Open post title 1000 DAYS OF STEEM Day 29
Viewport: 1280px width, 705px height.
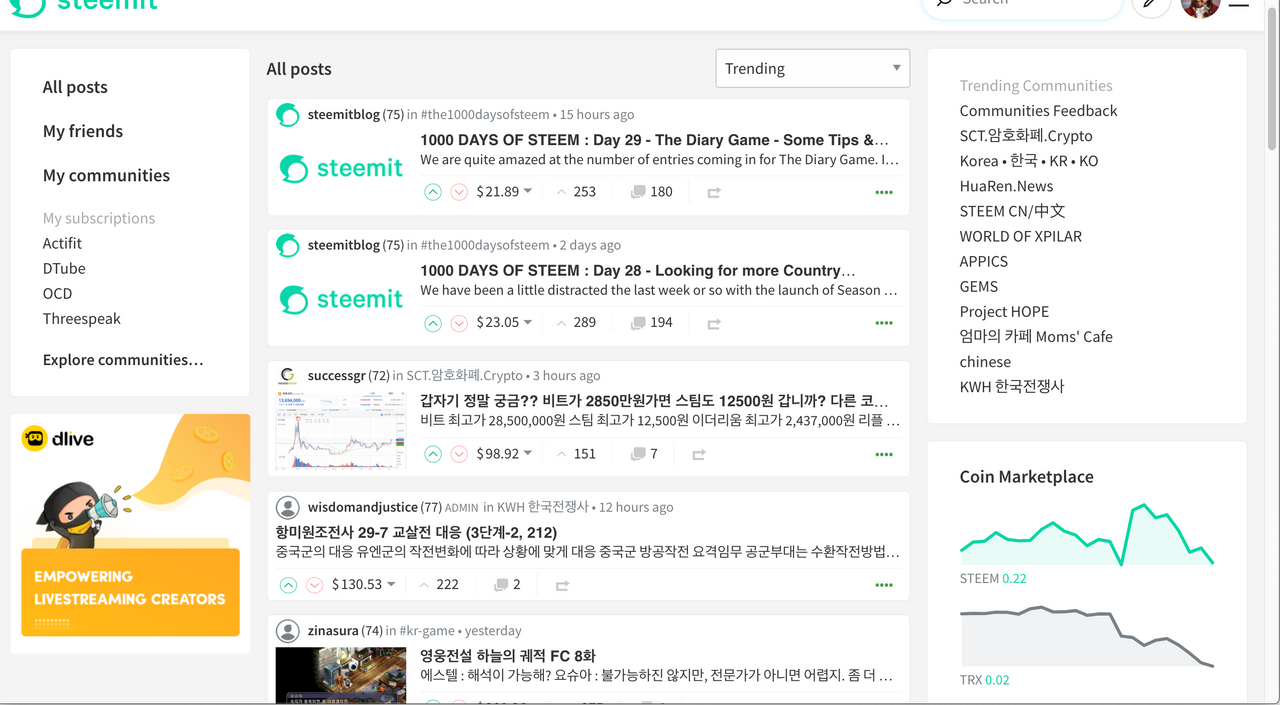[654, 140]
